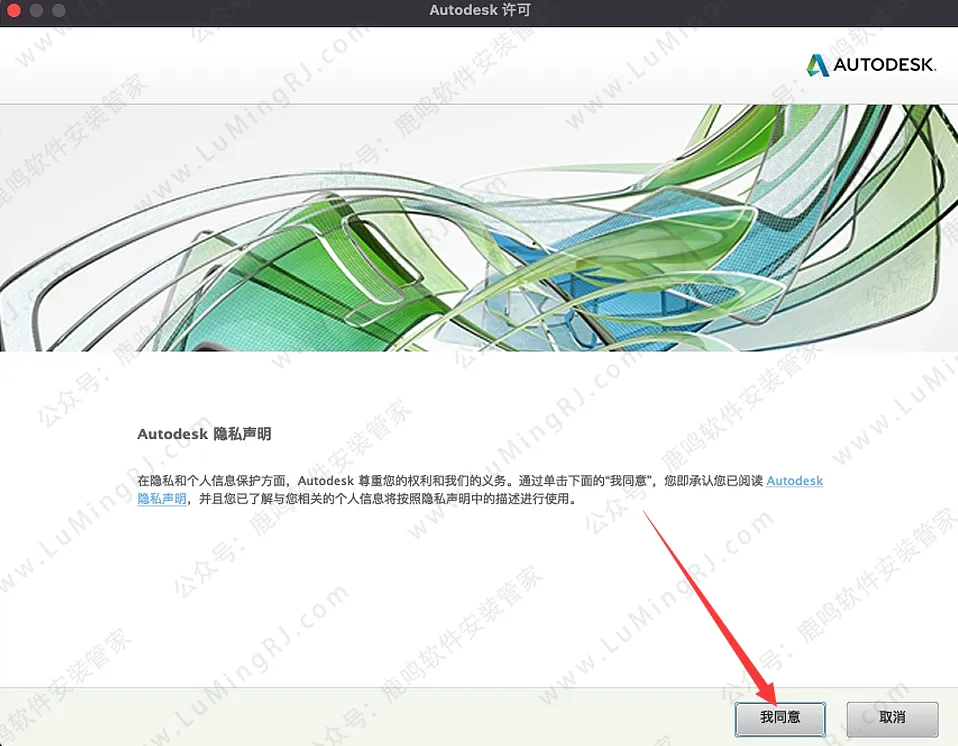
Task: Click the AUTODESK wordmark at the top right
Action: tap(884, 65)
